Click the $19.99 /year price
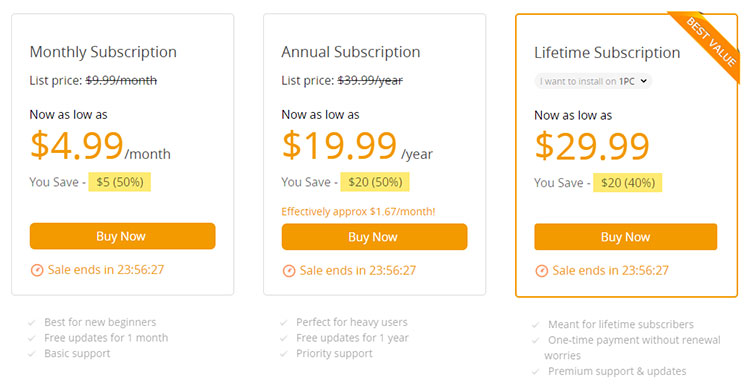This screenshot has height=389, width=750. pyautogui.click(x=357, y=146)
